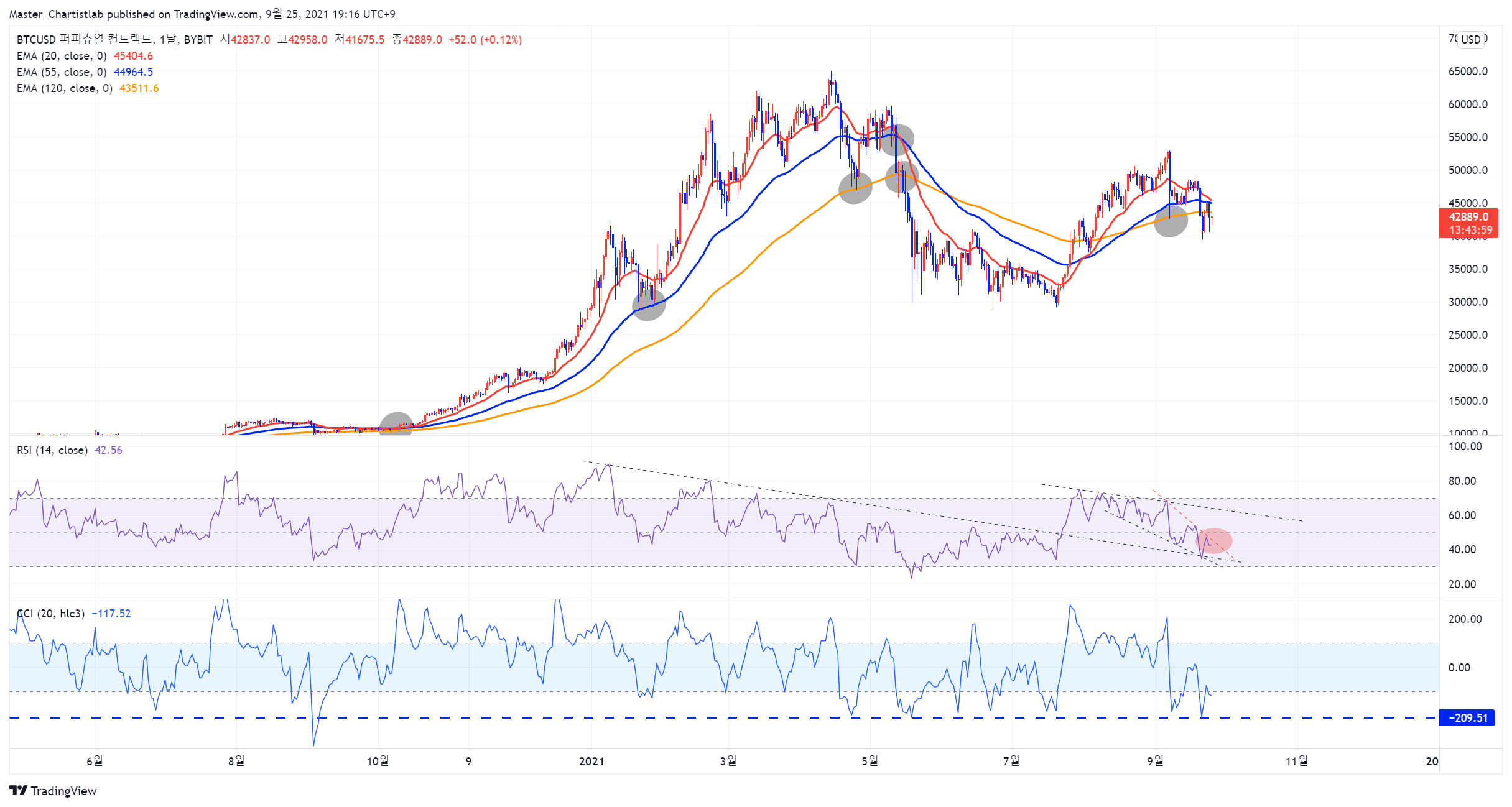Click the RSI value 42.56
The height and width of the screenshot is (807, 1512).
(108, 450)
